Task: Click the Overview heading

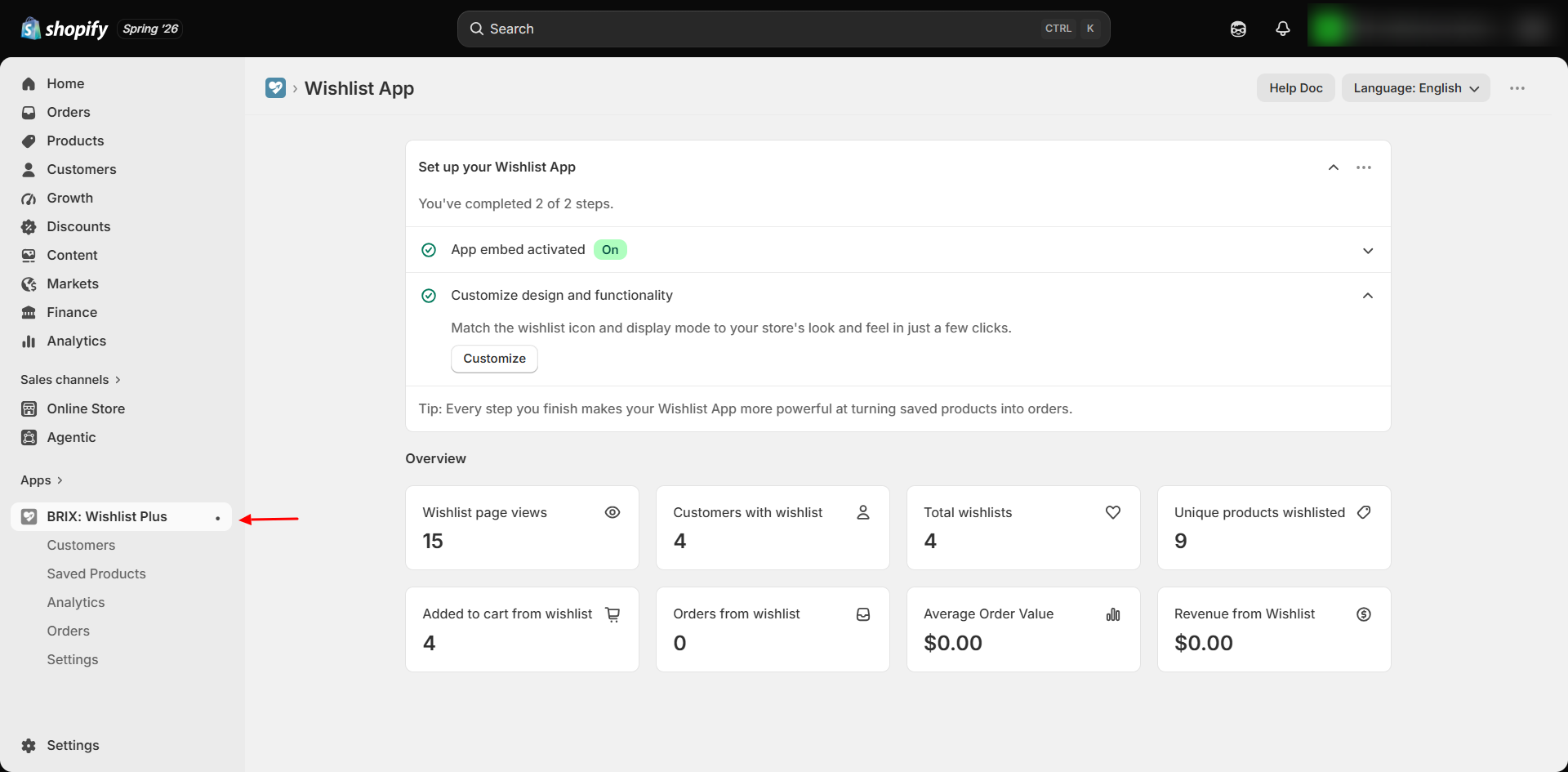Action: click(x=436, y=458)
